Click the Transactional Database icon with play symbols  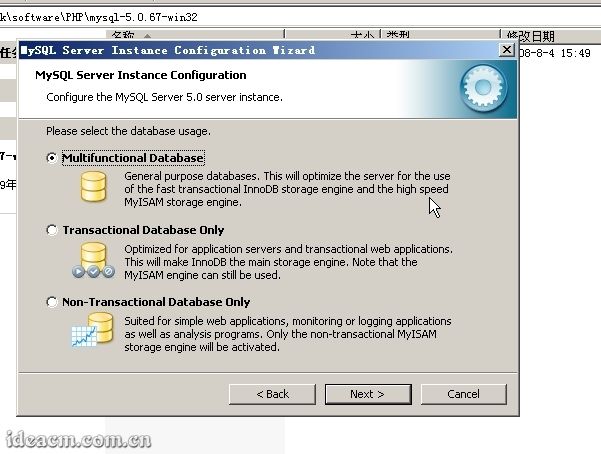[93, 260]
